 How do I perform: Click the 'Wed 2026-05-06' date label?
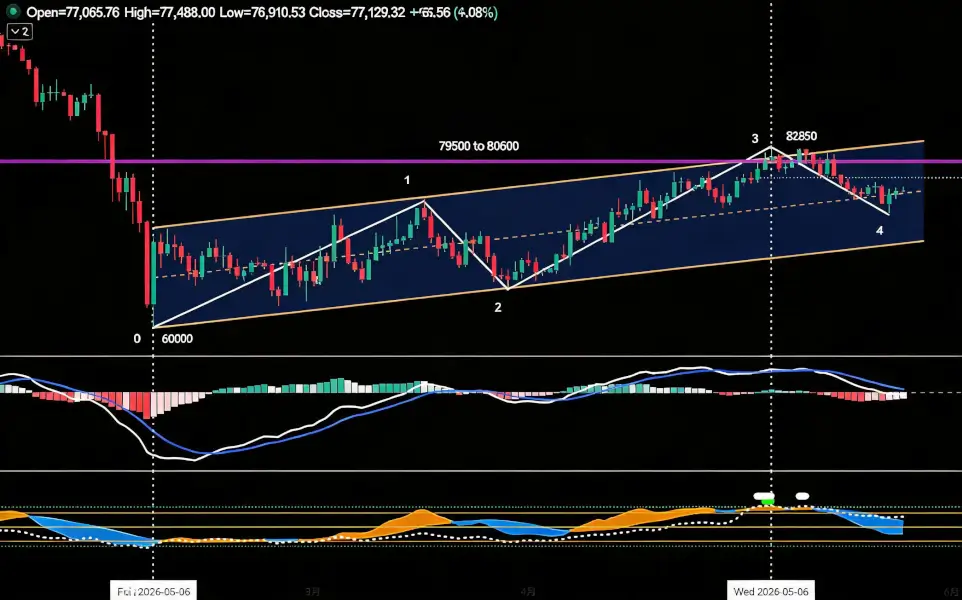(x=771, y=591)
